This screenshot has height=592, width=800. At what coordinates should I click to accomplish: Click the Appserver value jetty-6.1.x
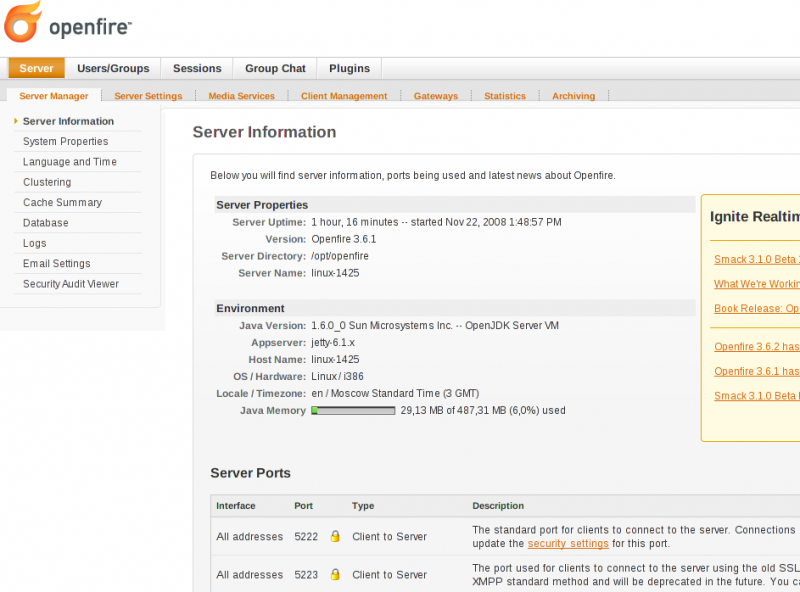tap(333, 342)
